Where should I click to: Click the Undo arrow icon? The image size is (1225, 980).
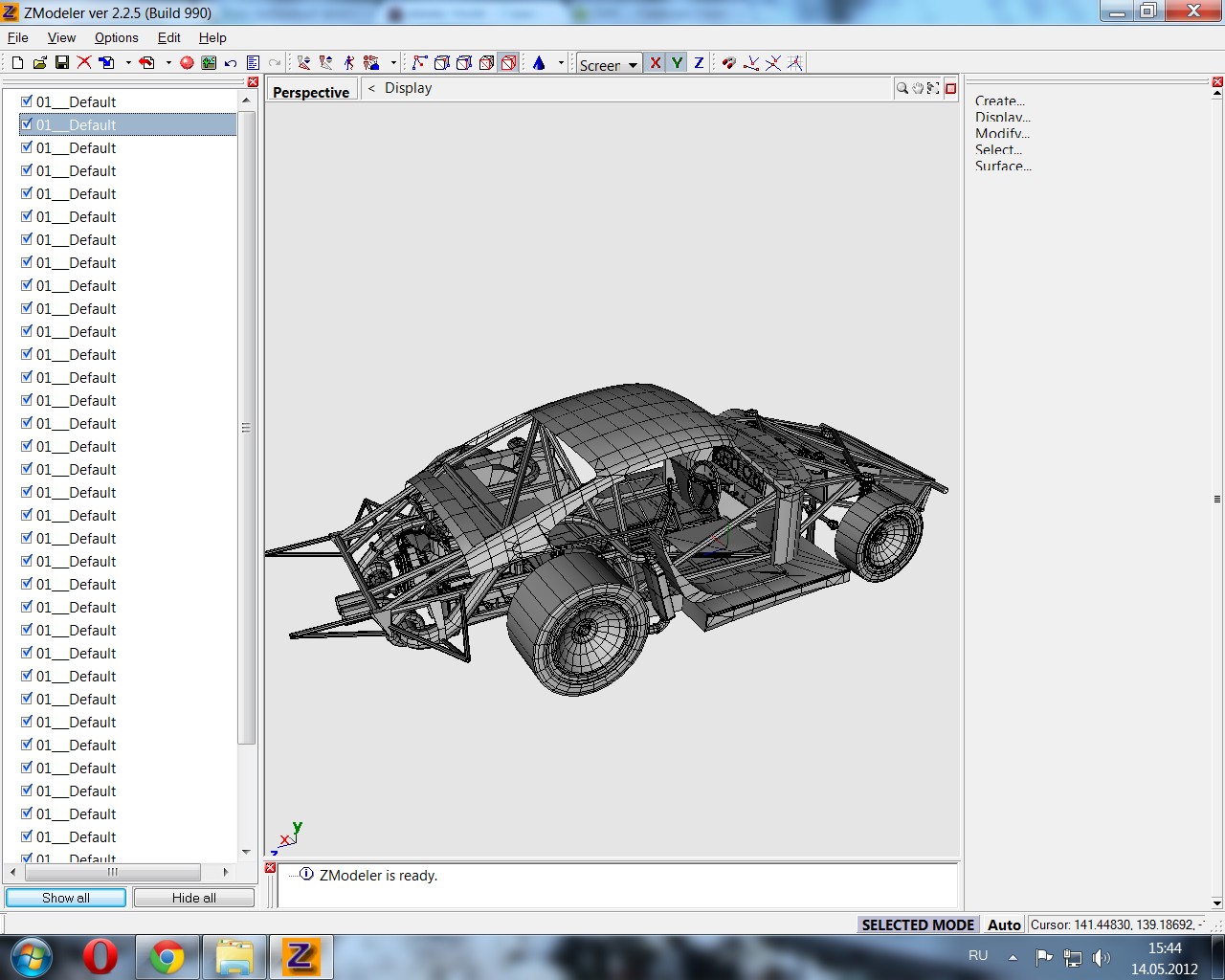click(x=231, y=63)
